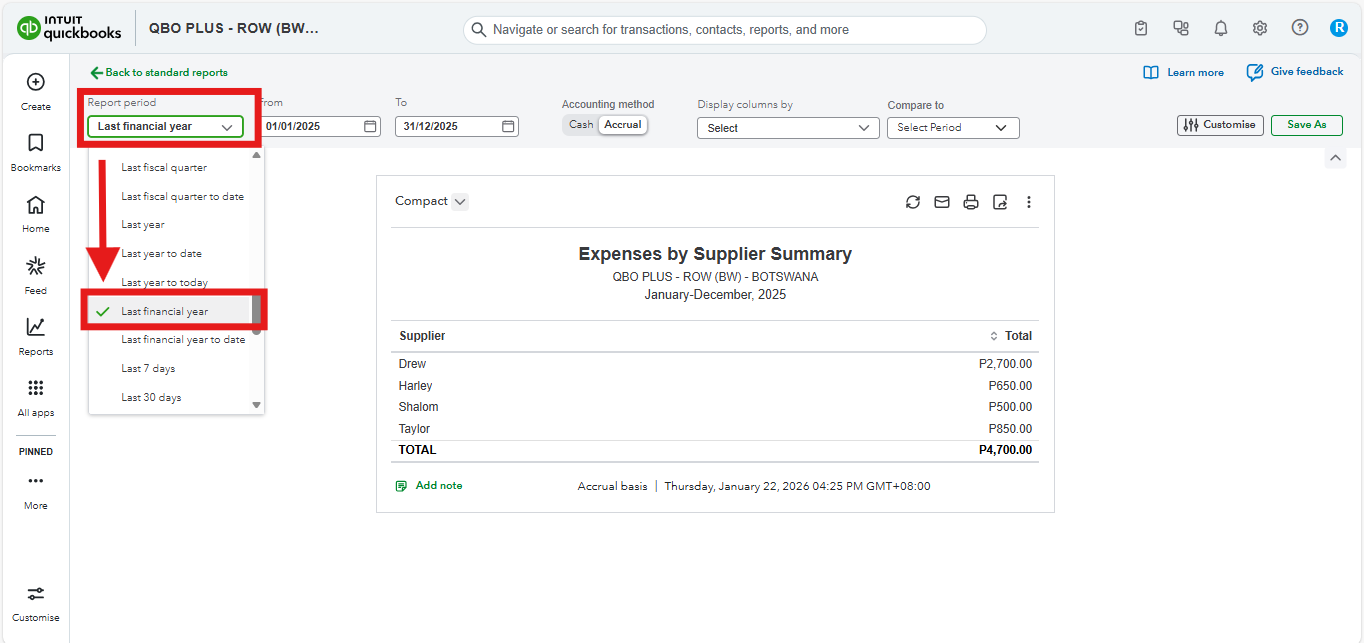
Task: Expand the Compact view dropdown
Action: click(x=459, y=202)
